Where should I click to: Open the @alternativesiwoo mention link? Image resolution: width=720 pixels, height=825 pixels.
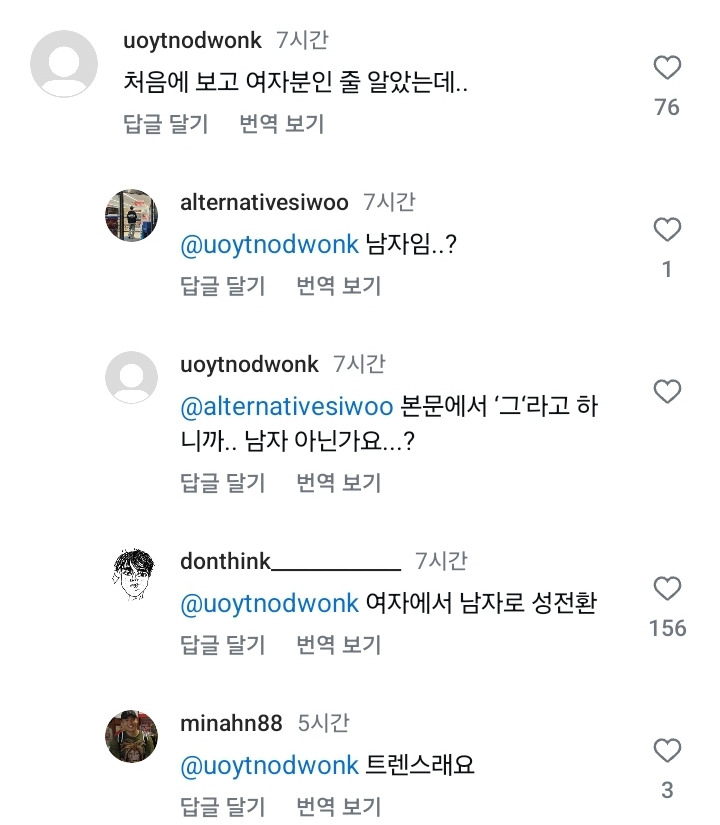pyautogui.click(x=285, y=407)
